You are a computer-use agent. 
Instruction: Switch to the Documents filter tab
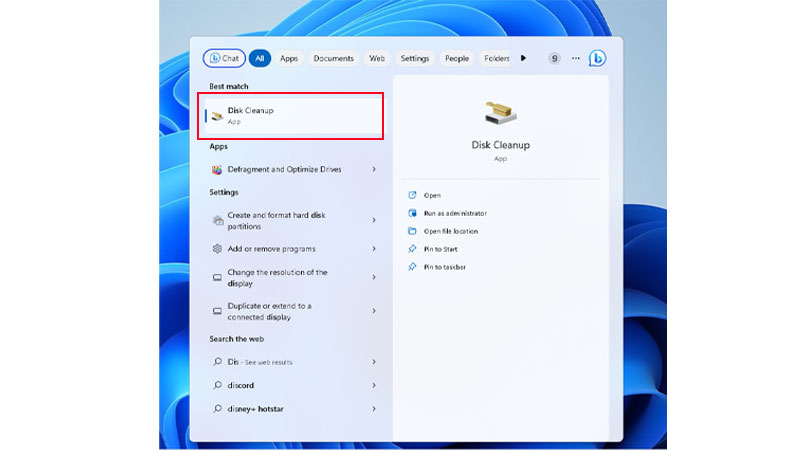coord(333,58)
